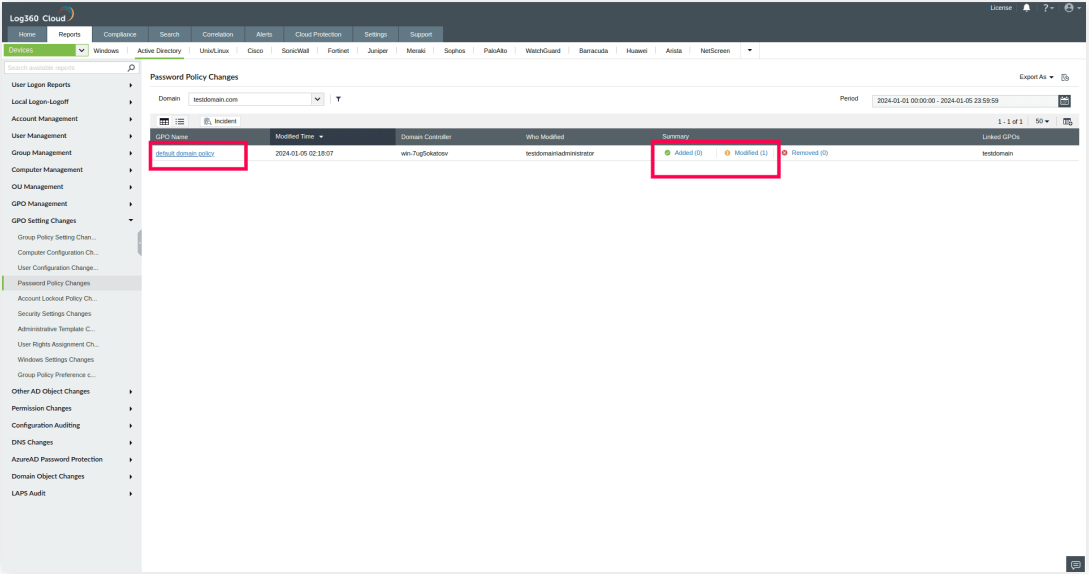Switch to table grid view

[x=165, y=121]
